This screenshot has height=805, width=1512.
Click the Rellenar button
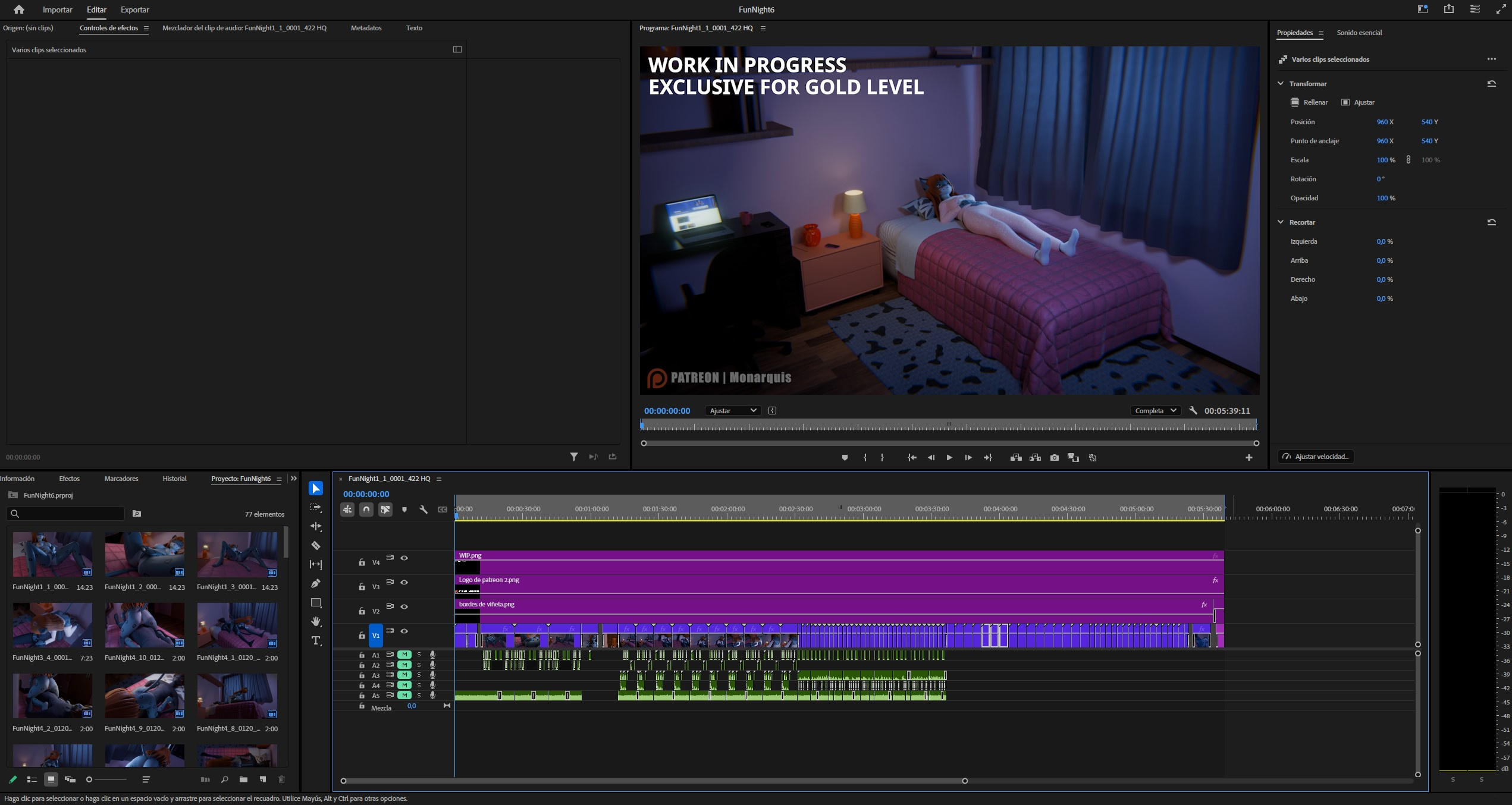[1309, 102]
